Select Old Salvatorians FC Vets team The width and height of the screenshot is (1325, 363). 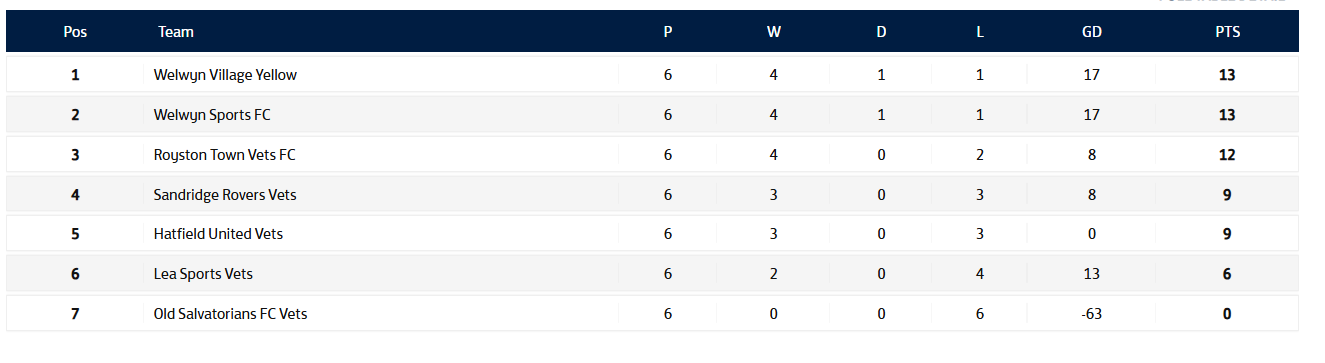click(x=230, y=314)
